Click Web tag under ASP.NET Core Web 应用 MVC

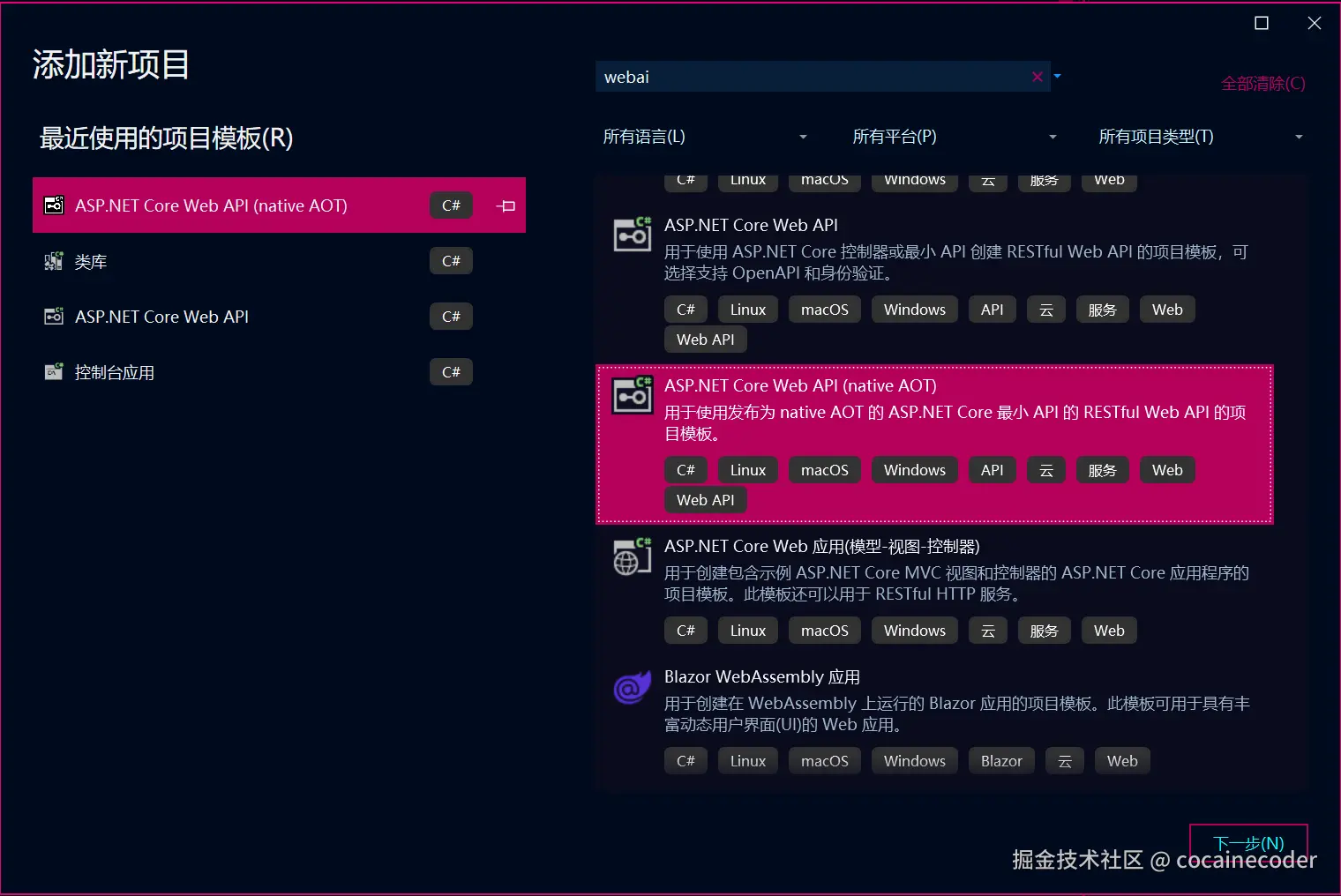[x=1109, y=631]
